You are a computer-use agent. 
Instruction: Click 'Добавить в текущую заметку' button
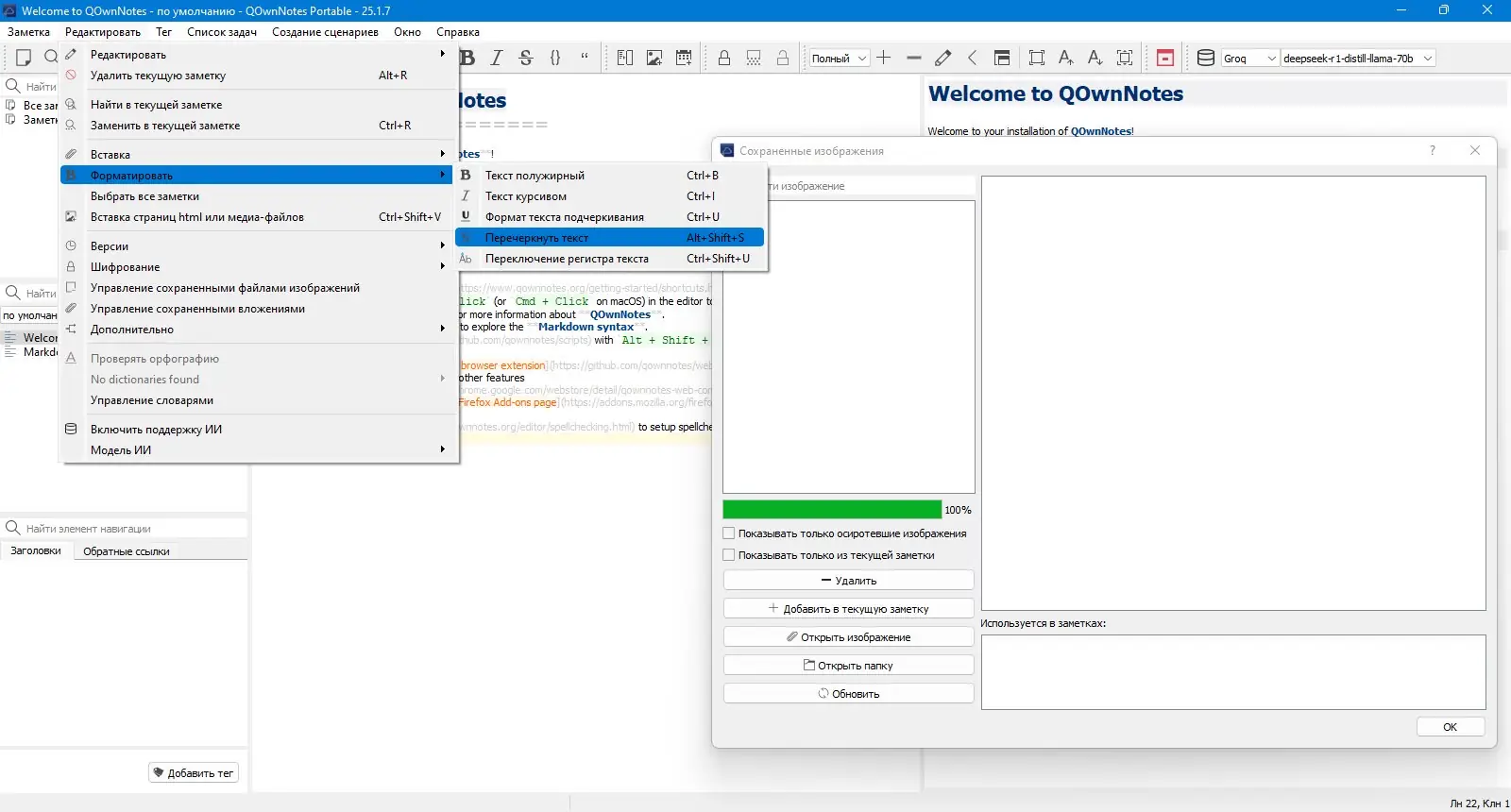[x=848, y=609]
